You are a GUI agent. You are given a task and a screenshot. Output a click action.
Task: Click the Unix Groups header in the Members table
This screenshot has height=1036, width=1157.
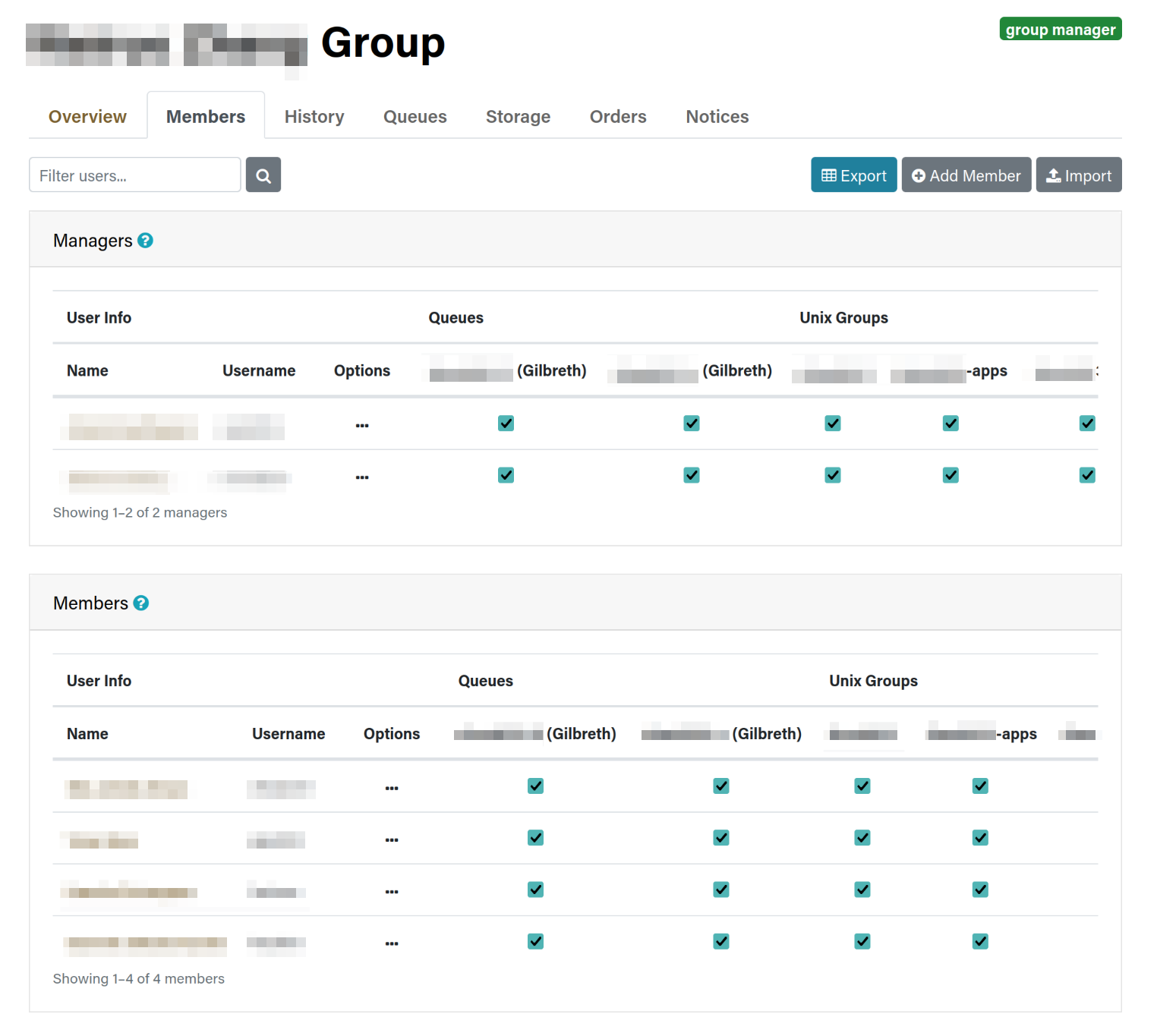tap(873, 681)
